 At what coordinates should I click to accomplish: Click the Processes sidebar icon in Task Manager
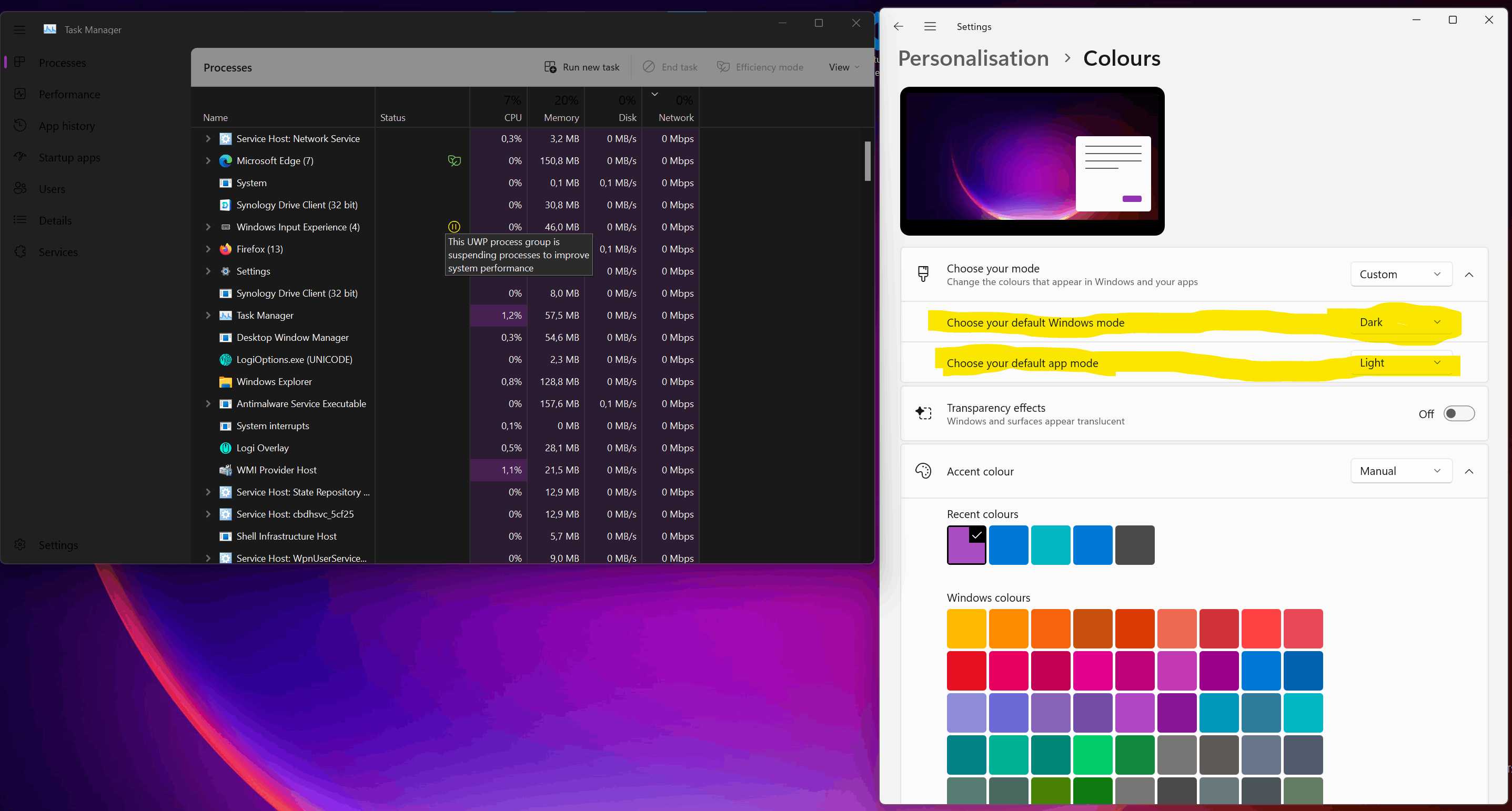pyautogui.click(x=20, y=62)
